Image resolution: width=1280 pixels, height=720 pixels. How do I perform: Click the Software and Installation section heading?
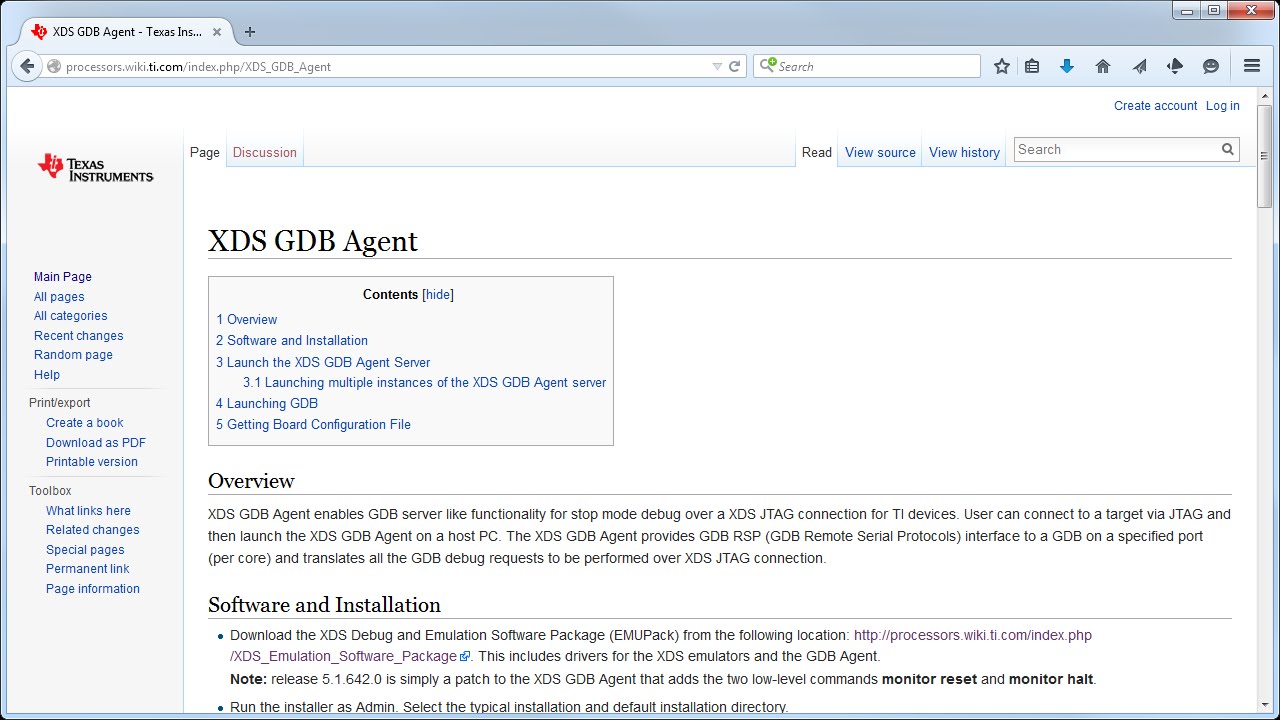(x=324, y=605)
